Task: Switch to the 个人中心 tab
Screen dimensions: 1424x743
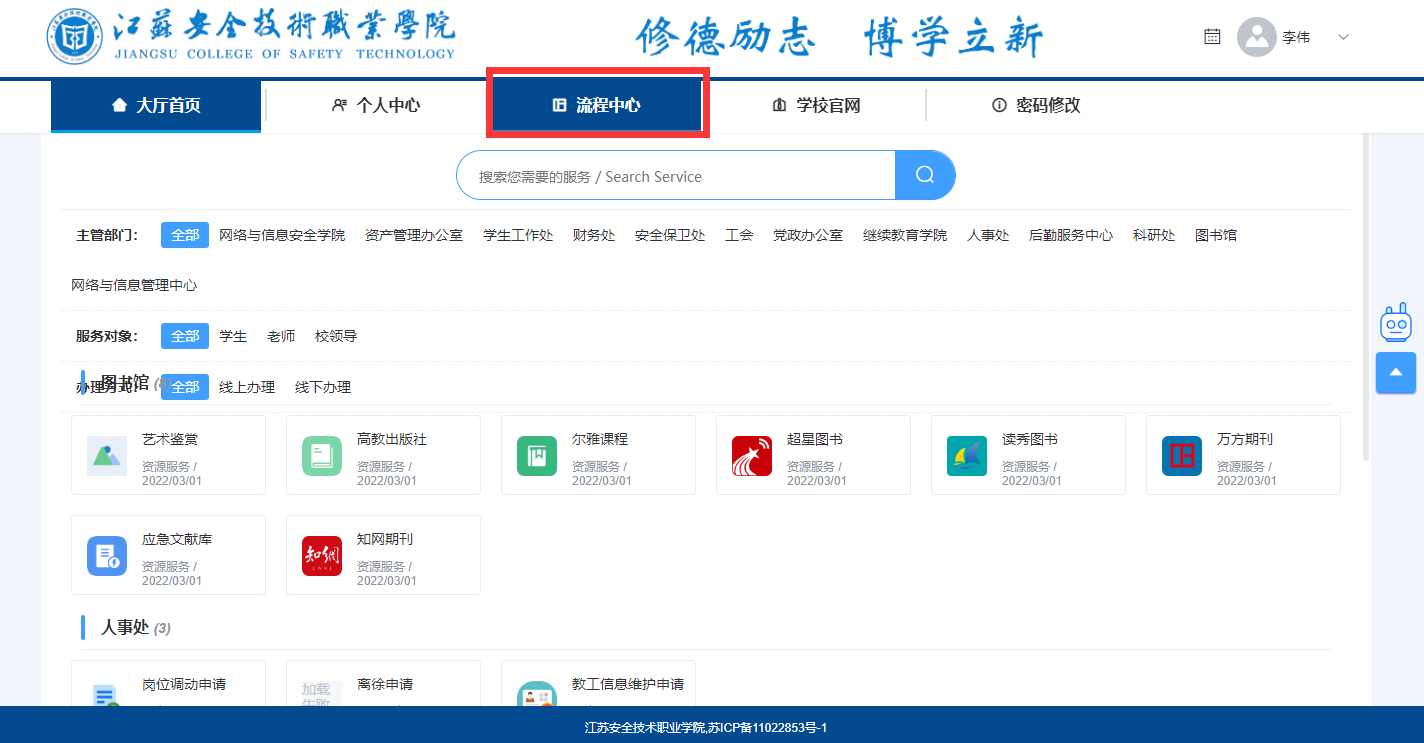Action: (x=376, y=105)
